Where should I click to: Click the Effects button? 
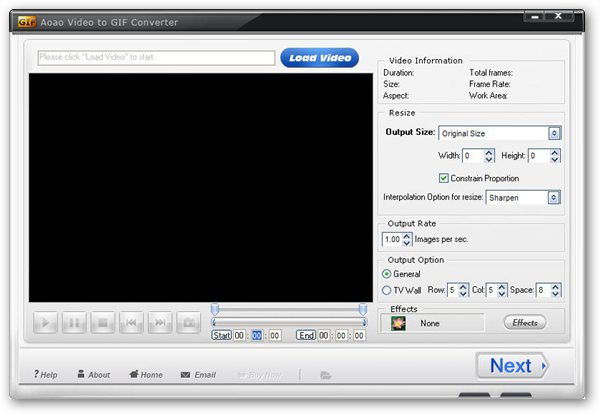[525, 323]
